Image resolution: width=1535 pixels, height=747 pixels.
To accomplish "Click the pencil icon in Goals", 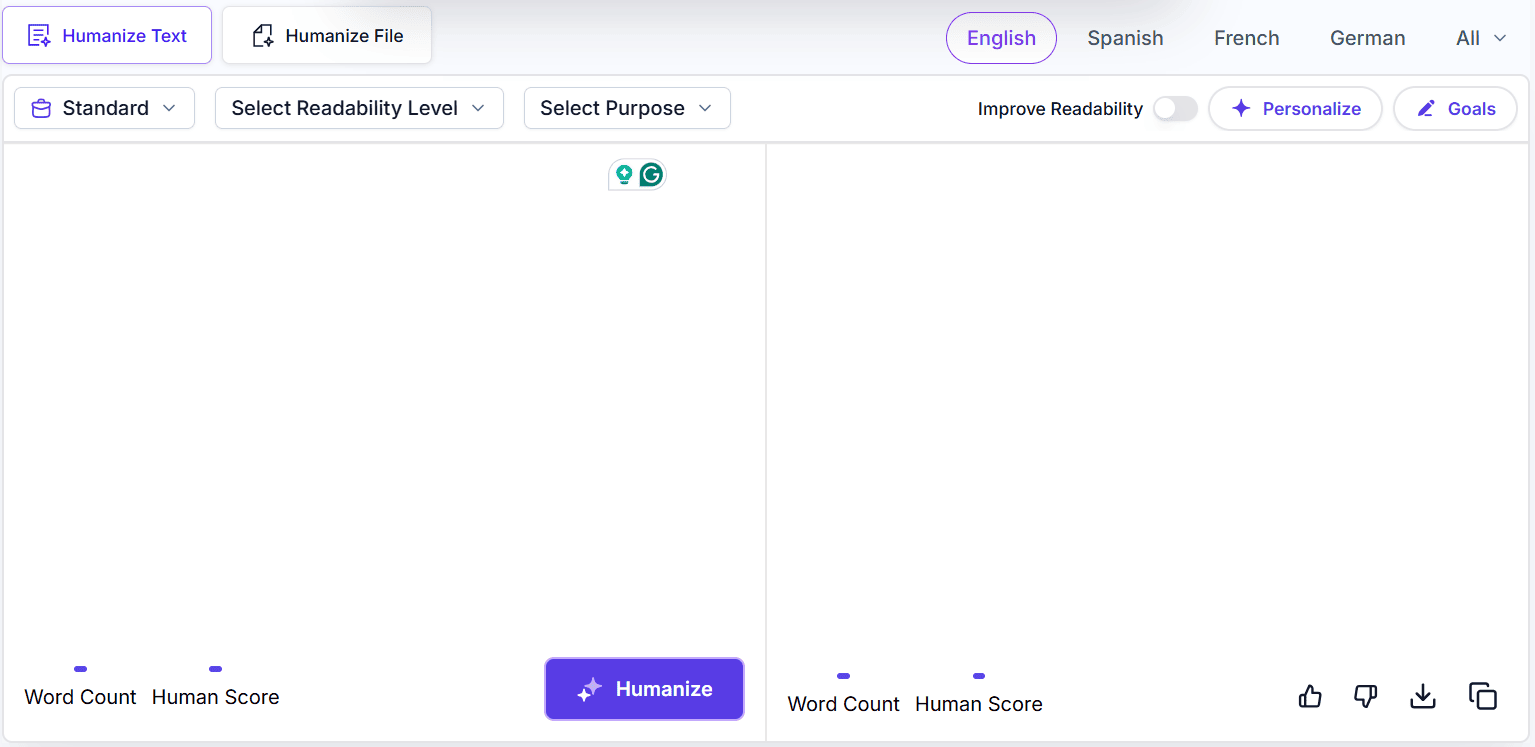I will (1426, 109).
